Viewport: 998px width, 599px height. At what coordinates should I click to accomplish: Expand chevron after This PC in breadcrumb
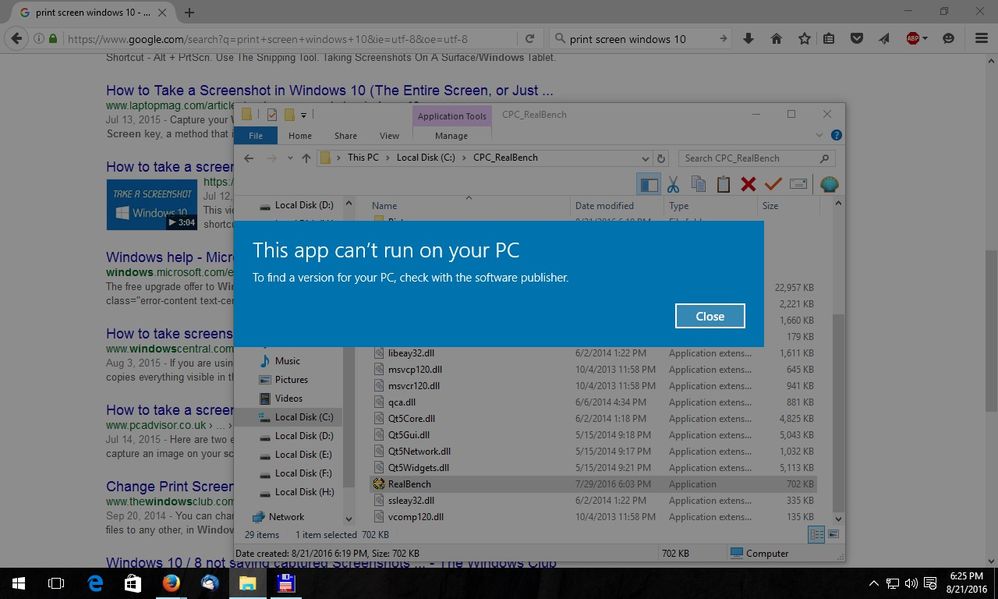[x=387, y=158]
